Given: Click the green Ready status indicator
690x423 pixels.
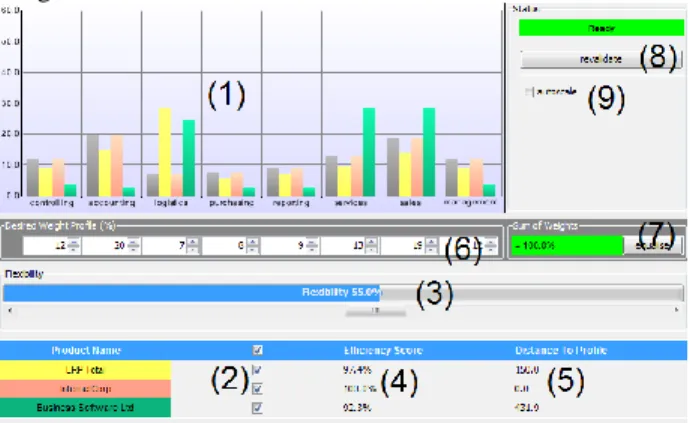Looking at the screenshot, I should click(601, 28).
